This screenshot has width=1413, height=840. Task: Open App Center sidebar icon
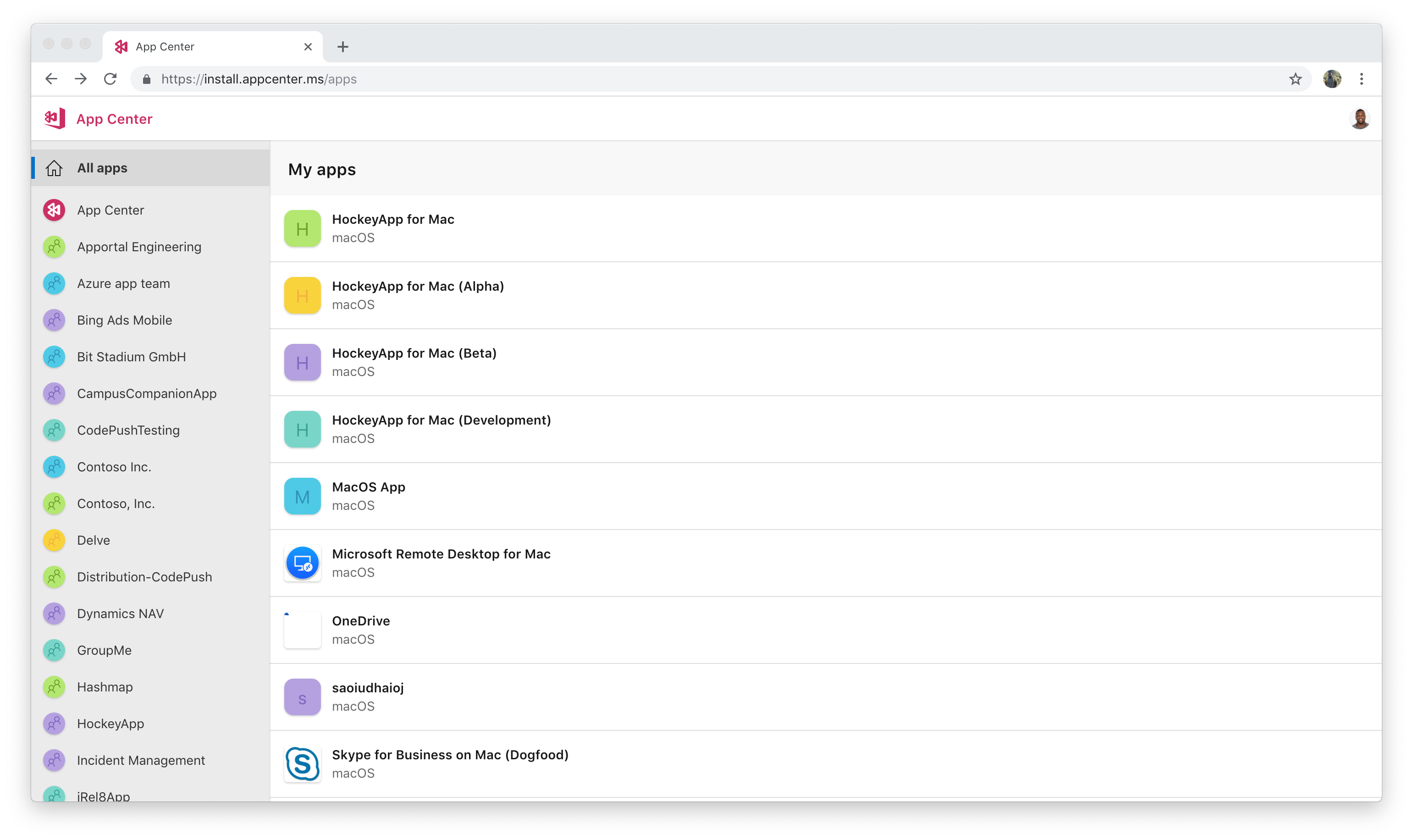coord(54,210)
